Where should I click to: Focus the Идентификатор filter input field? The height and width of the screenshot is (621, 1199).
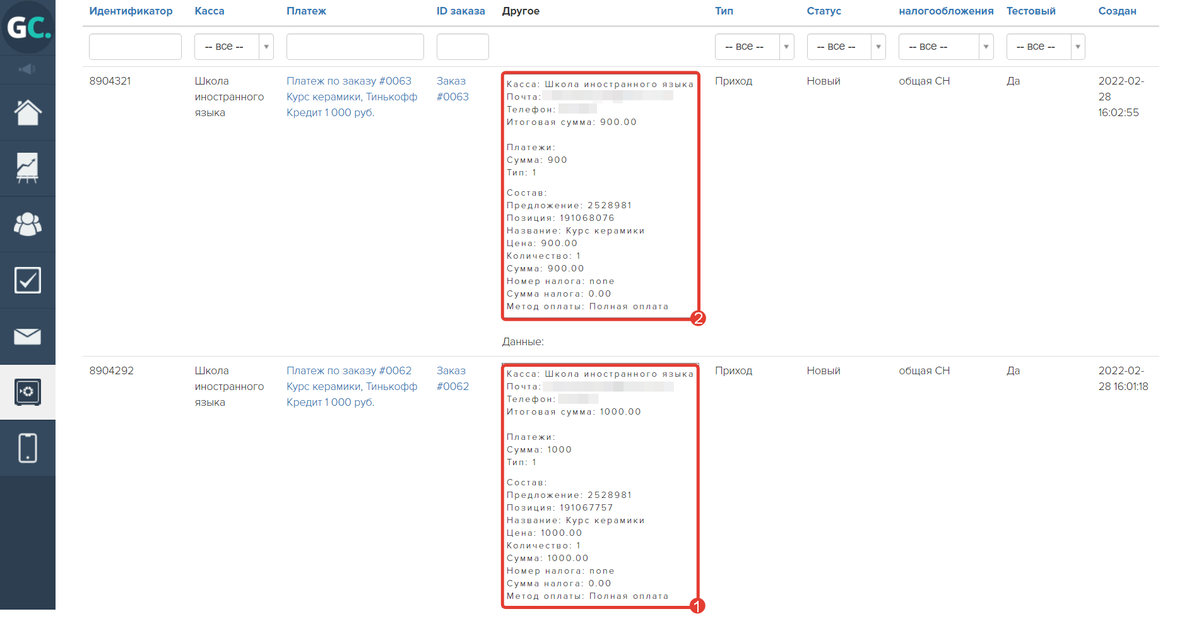(135, 47)
